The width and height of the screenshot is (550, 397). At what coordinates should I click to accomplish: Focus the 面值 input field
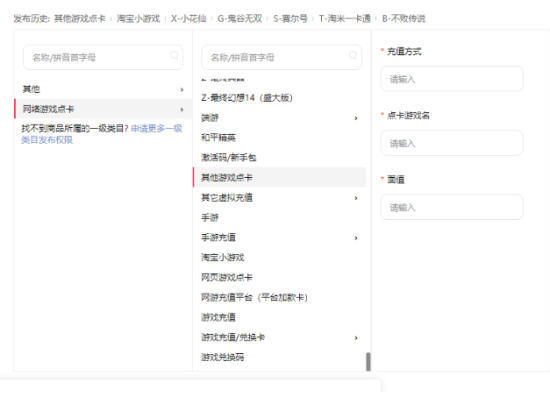[452, 207]
